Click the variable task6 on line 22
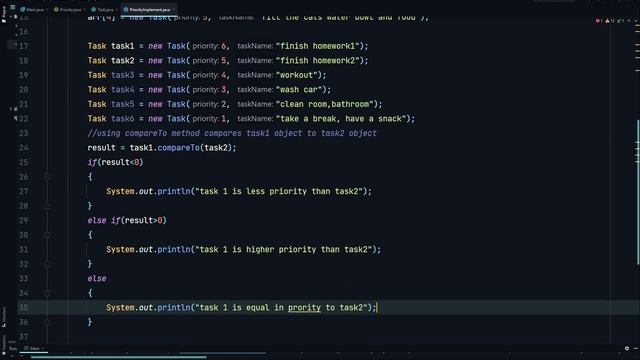640x360 pixels. (122, 119)
